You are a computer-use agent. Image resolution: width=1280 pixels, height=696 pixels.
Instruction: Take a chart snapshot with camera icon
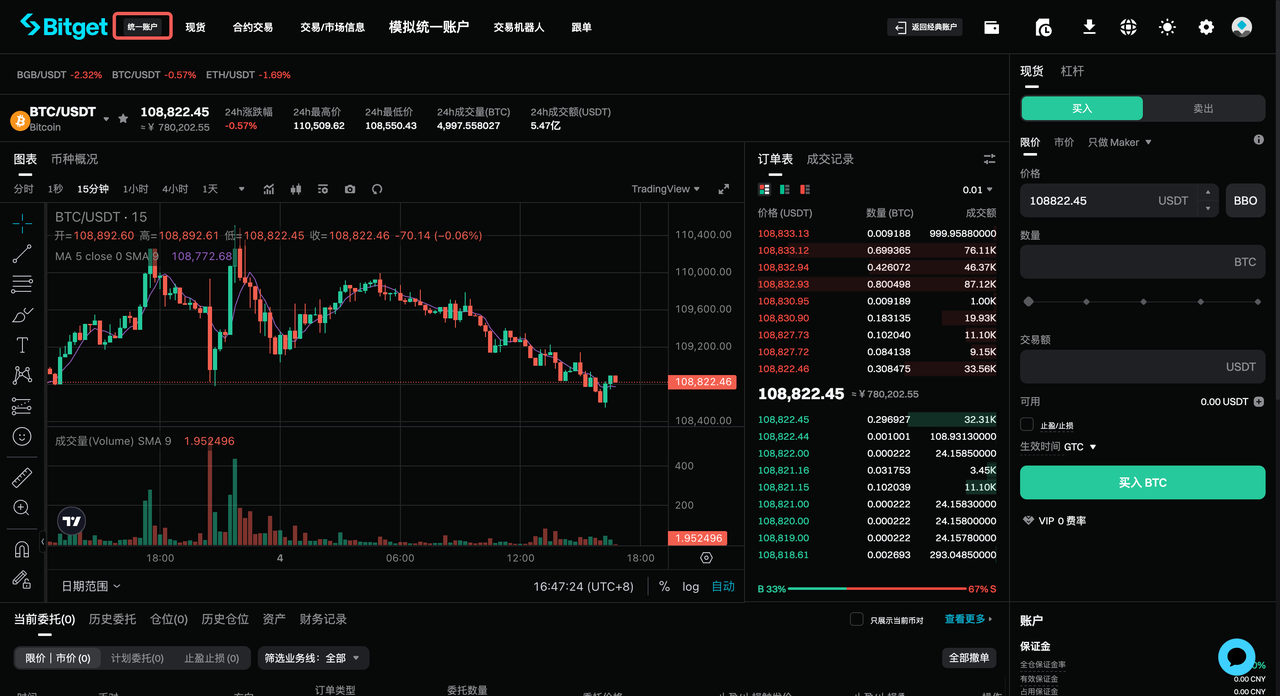(350, 189)
